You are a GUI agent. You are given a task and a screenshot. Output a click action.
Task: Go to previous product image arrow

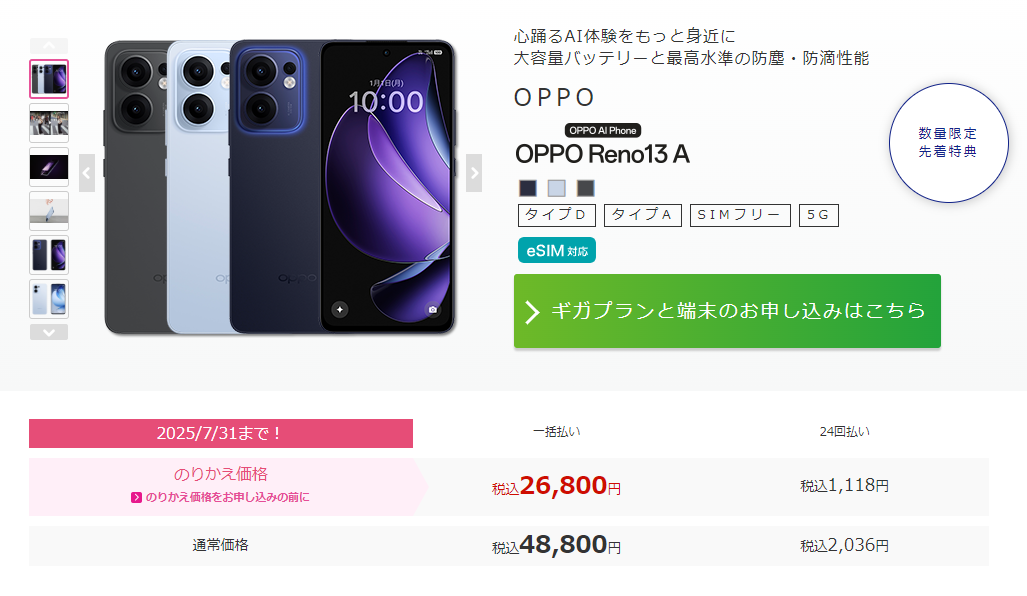[x=86, y=173]
